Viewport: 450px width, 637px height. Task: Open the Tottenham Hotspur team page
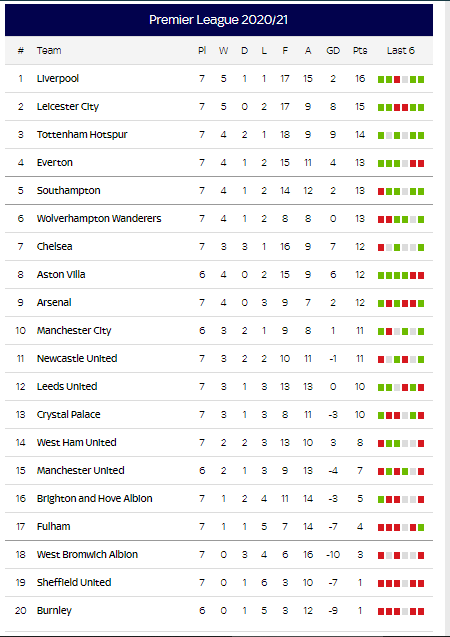[x=82, y=134]
